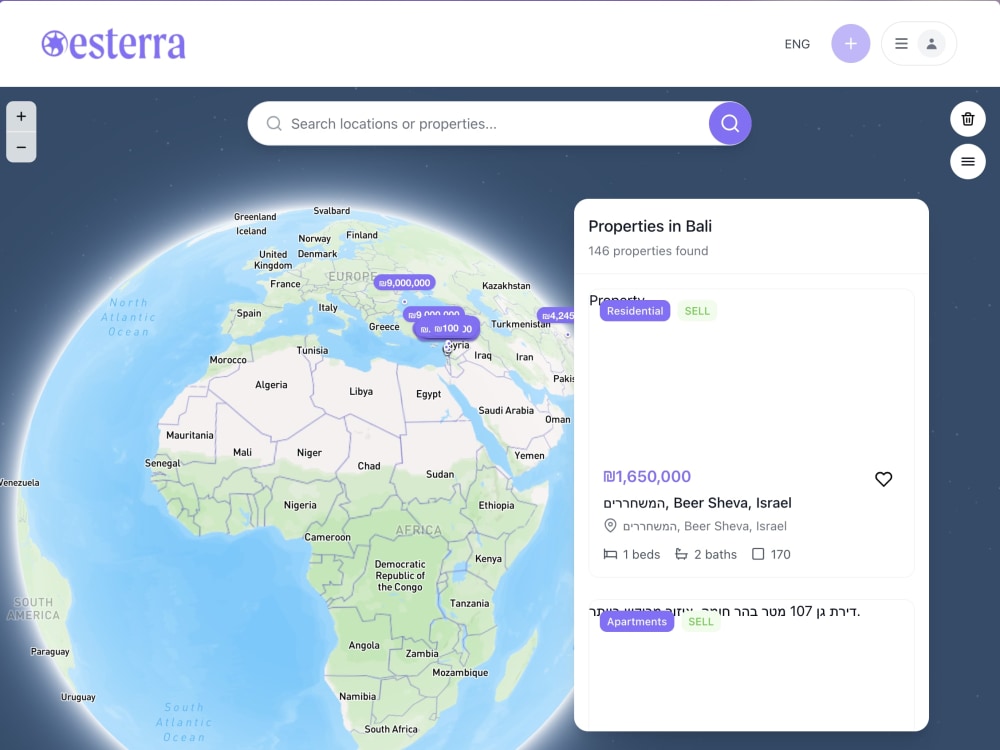
Task: Click the Spain map label
Action: pyautogui.click(x=249, y=313)
